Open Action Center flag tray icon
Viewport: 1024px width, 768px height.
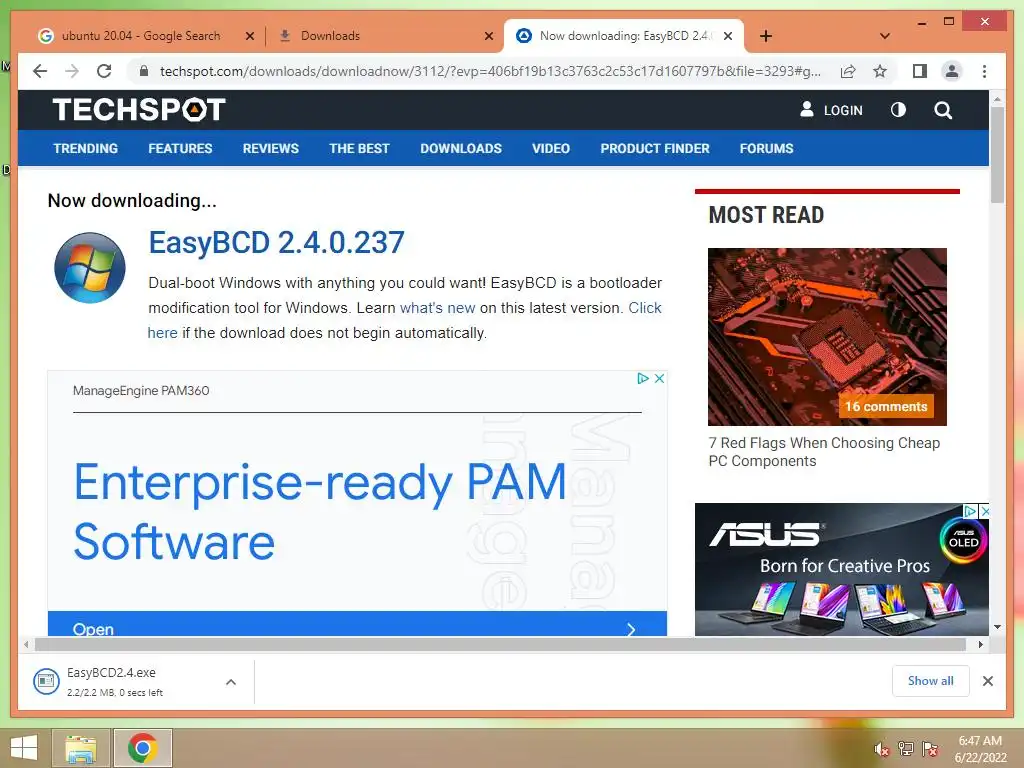(930, 749)
